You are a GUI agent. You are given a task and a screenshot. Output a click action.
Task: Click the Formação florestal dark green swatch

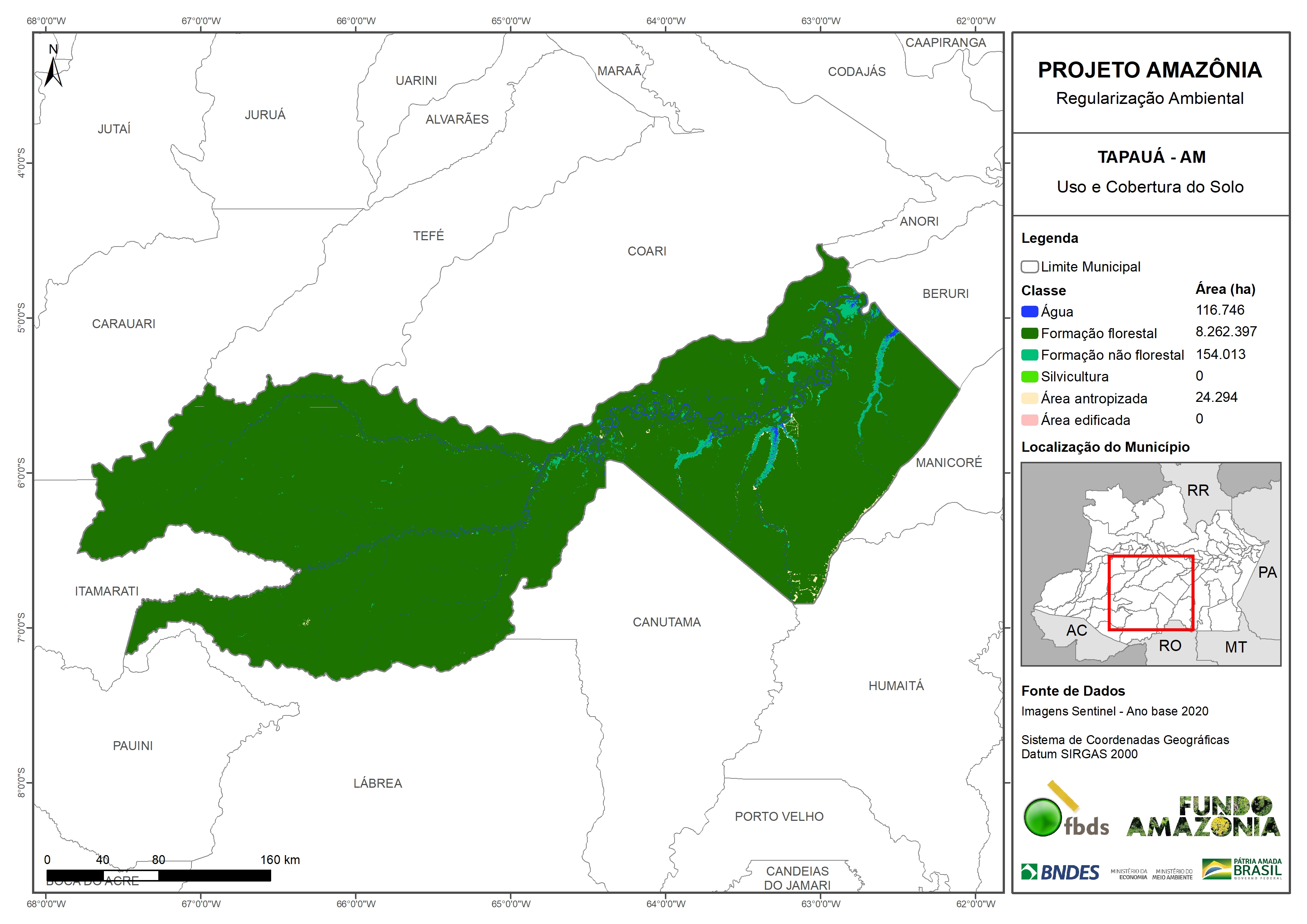coord(1029,334)
